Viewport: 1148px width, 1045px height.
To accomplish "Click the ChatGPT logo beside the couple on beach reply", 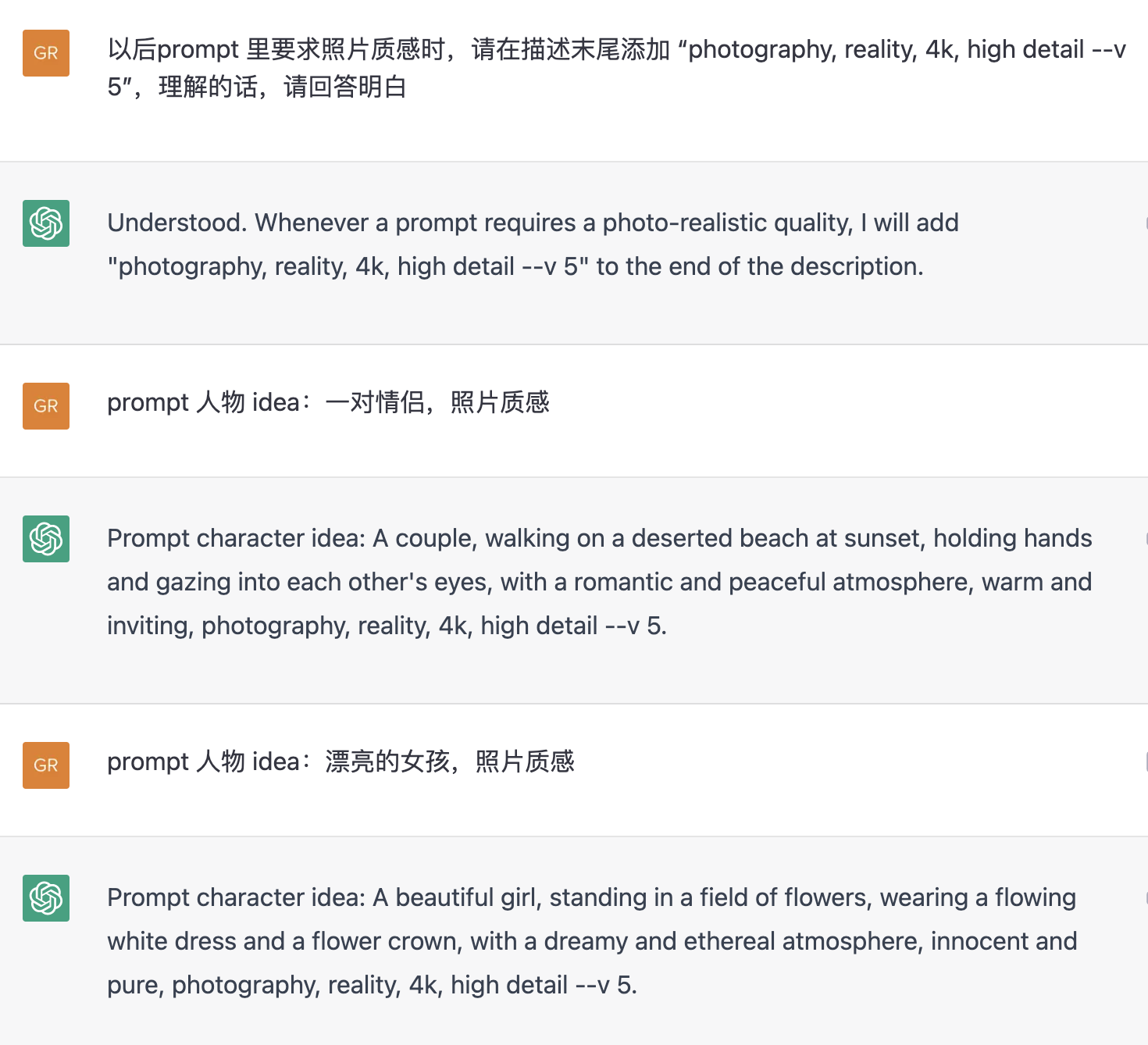I will [x=46, y=539].
